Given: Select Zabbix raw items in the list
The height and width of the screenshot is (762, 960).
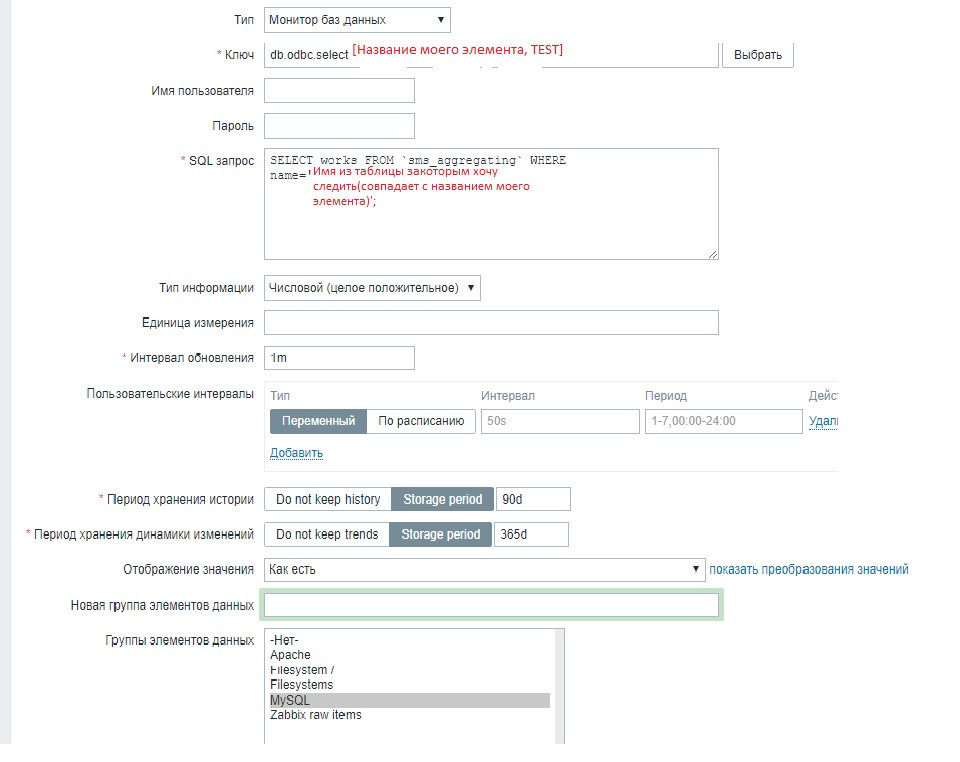Looking at the screenshot, I should click(316, 715).
